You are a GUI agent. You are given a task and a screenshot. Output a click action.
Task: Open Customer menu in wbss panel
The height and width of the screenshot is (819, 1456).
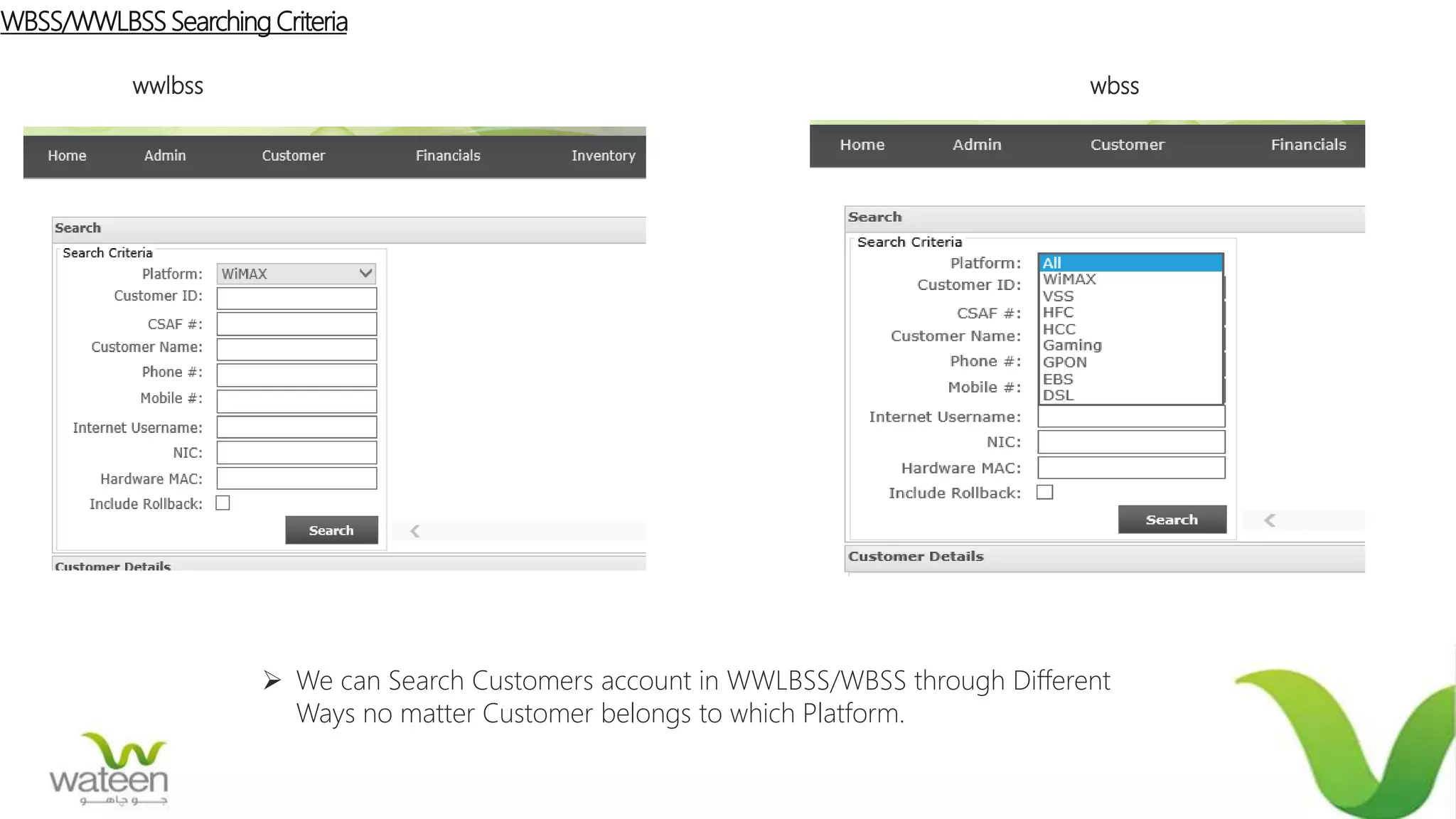pyautogui.click(x=1128, y=145)
